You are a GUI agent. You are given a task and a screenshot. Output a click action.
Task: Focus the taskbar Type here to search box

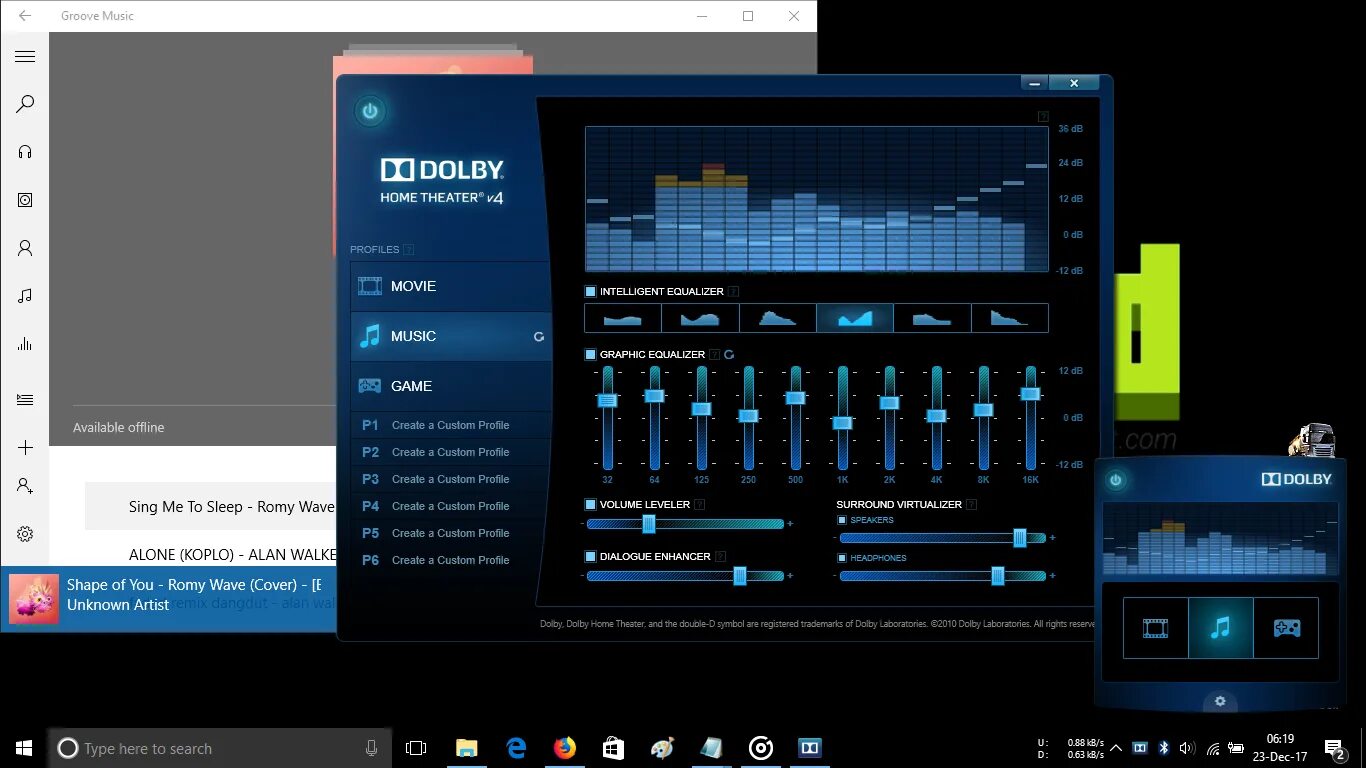(220, 748)
